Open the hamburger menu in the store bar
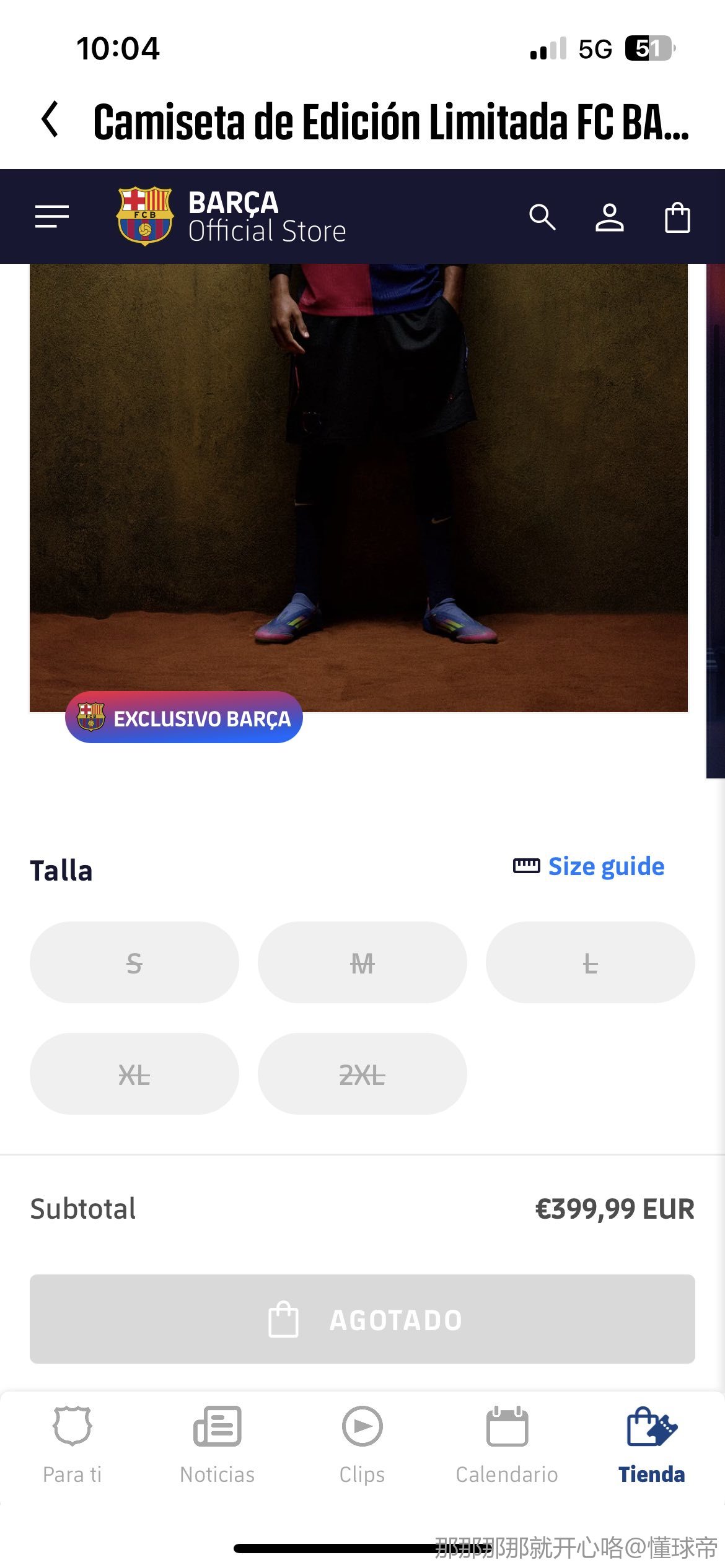The image size is (725, 1568). coord(52,217)
